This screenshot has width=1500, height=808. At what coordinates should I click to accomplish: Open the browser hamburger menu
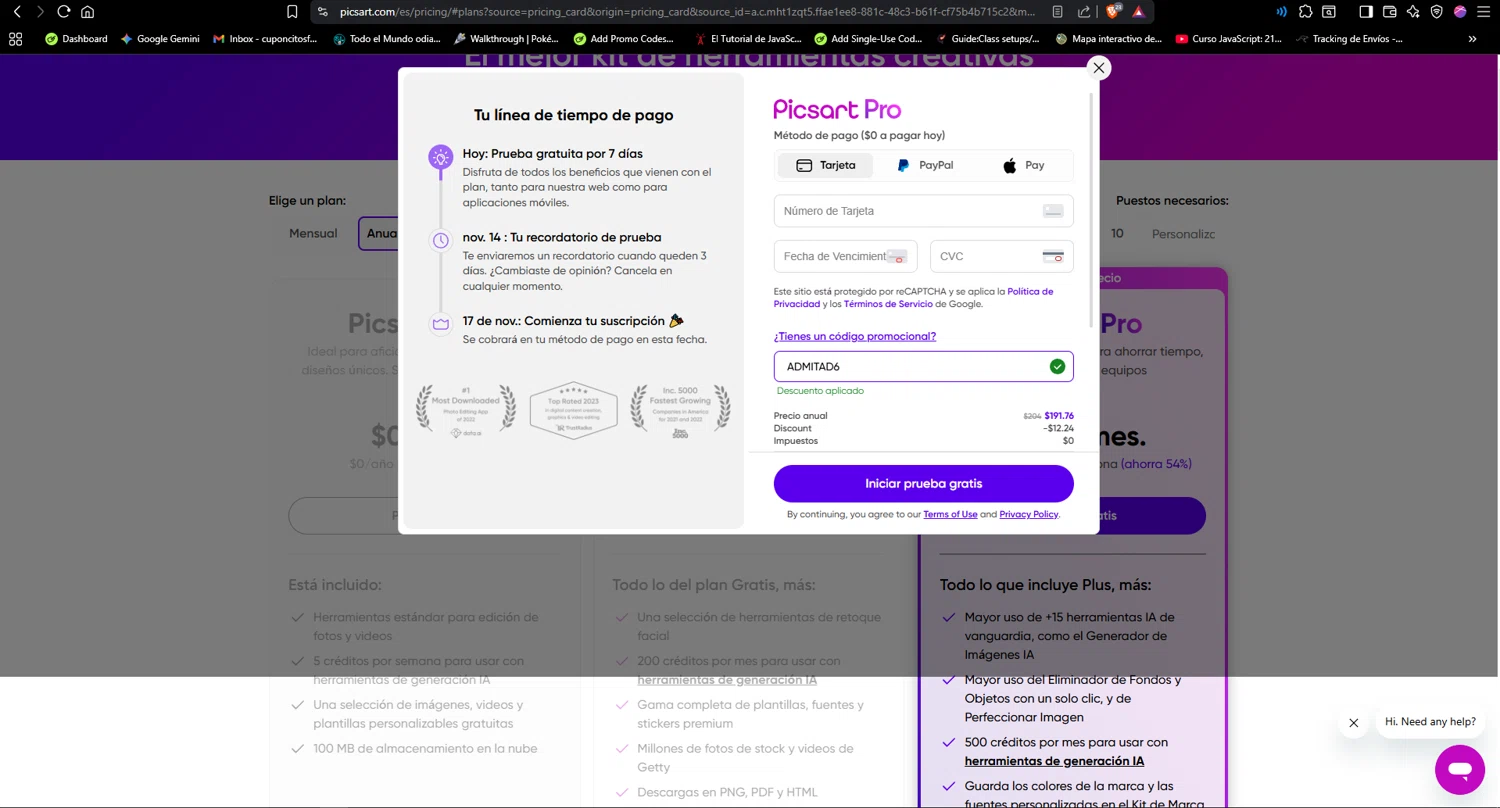click(1484, 12)
